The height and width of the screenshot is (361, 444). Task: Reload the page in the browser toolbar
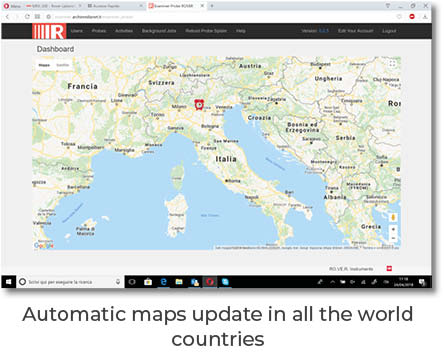tap(27, 16)
